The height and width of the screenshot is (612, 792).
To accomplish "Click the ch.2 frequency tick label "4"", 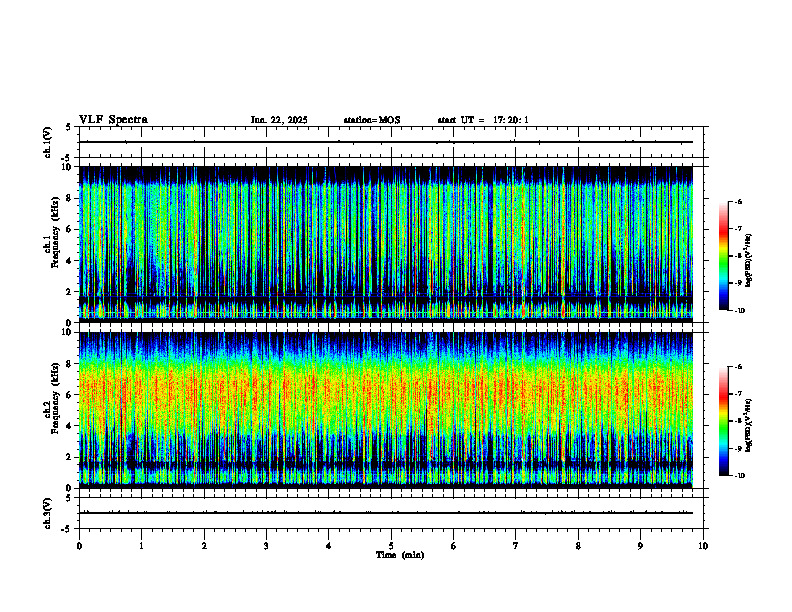I will (68, 426).
